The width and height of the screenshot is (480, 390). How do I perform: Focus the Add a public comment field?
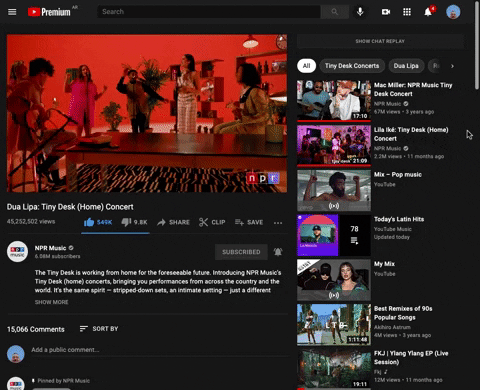click(159, 350)
